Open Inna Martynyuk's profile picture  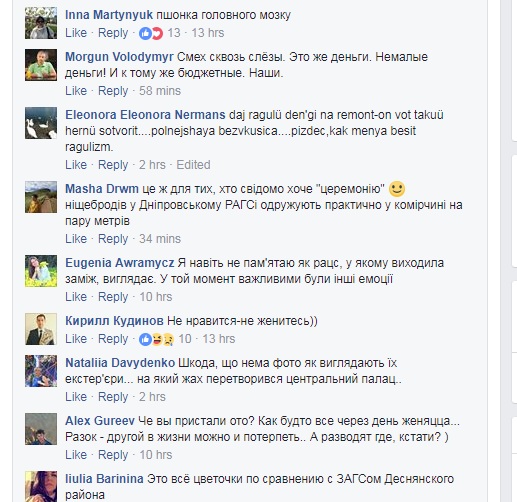point(41,23)
